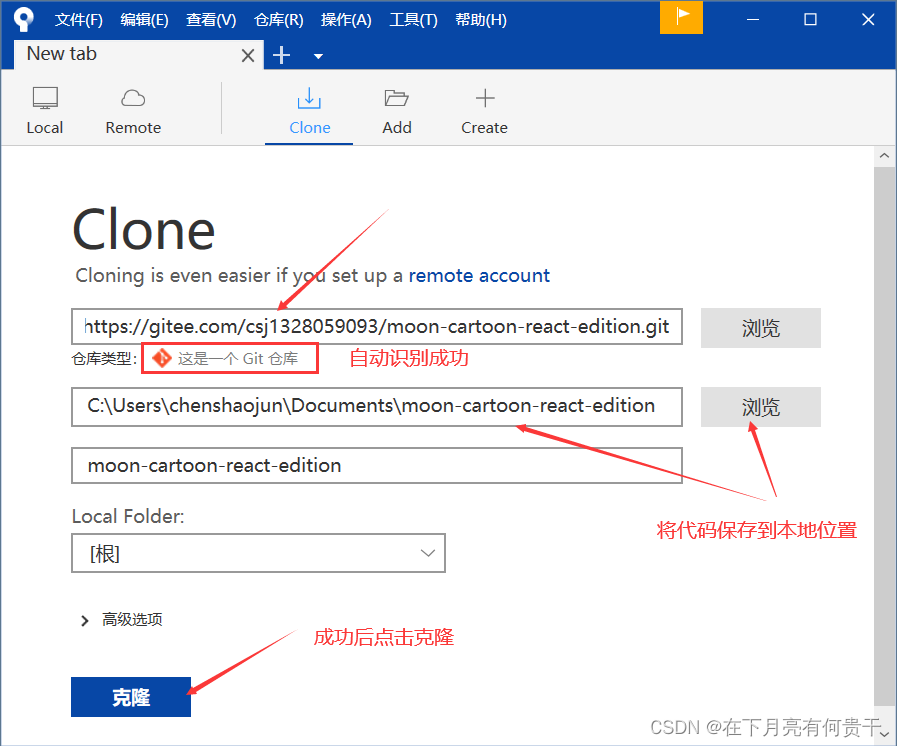The height and width of the screenshot is (747, 897).
Task: Open the Create repository toolbar button
Action: 485,111
